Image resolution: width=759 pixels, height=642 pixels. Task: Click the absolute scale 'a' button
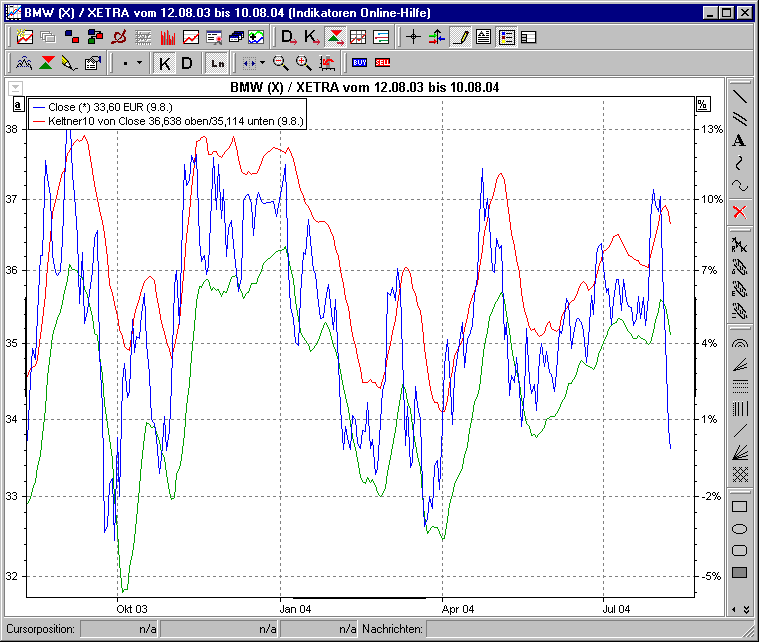coord(17,103)
